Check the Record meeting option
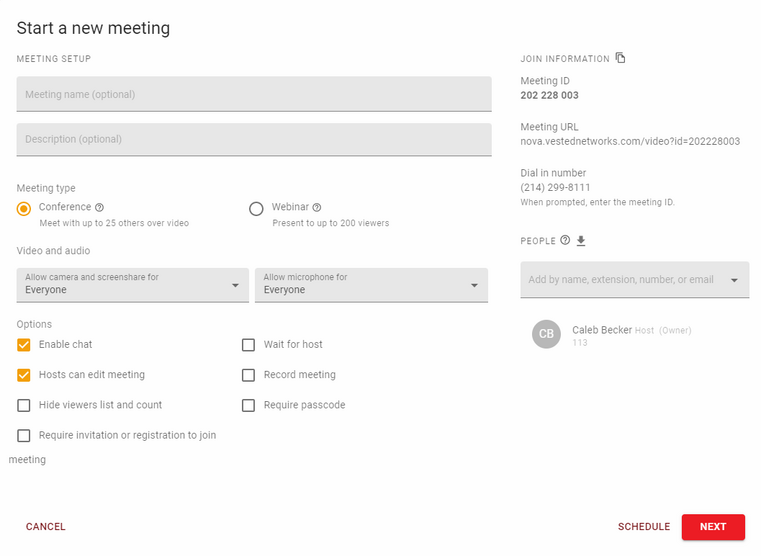Viewport: 761px width, 556px height. (249, 375)
